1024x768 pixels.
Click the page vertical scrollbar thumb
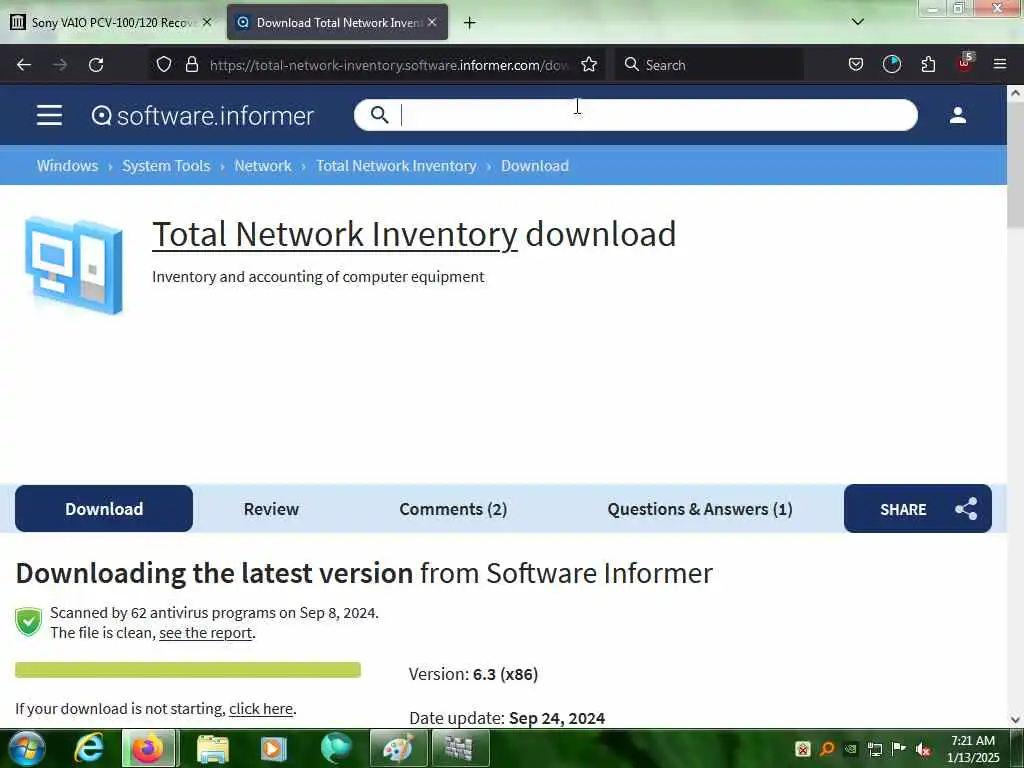1015,165
